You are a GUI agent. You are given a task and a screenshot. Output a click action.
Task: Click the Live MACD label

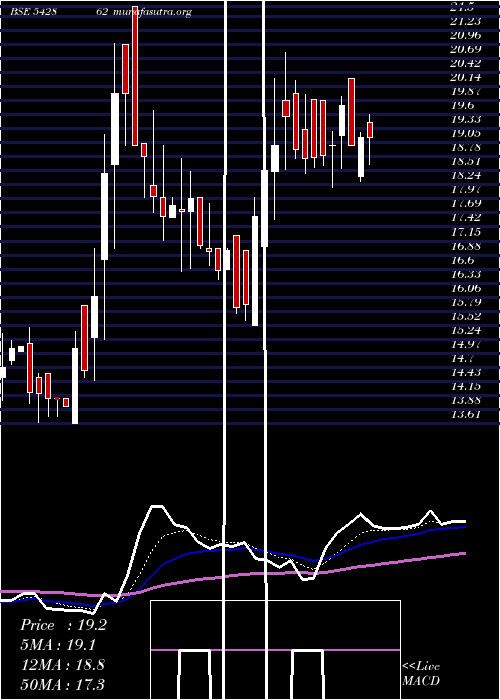tap(421, 674)
